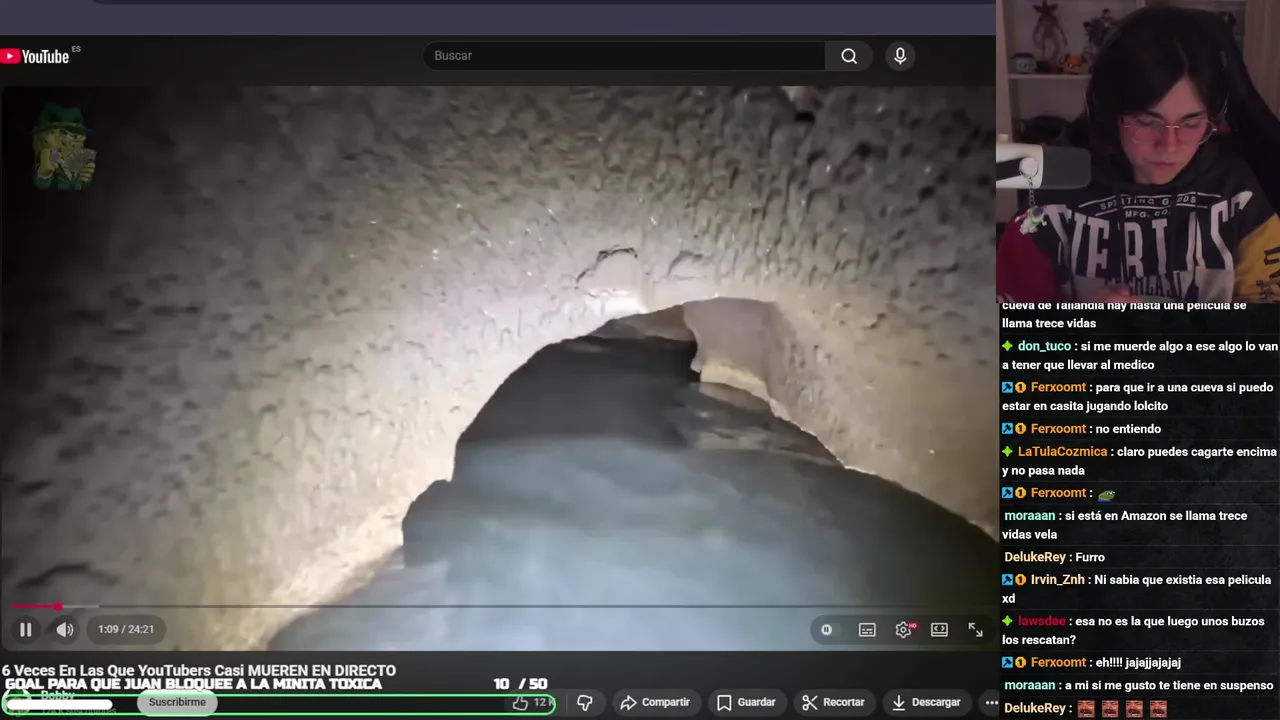
Task: Click the green badge beside don_tuco
Action: coord(1008,346)
